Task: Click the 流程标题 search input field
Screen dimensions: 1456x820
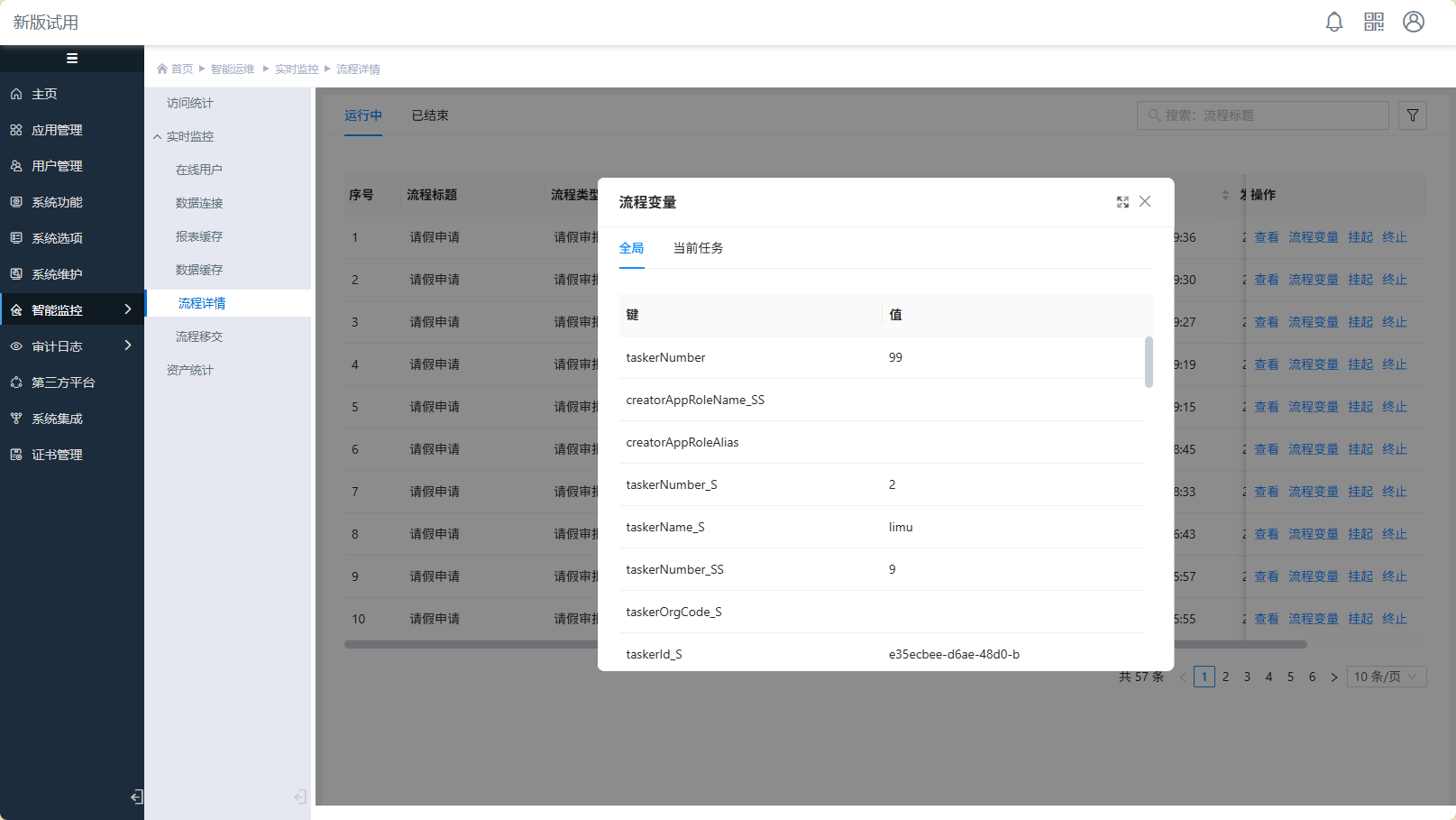Action: 1262,115
